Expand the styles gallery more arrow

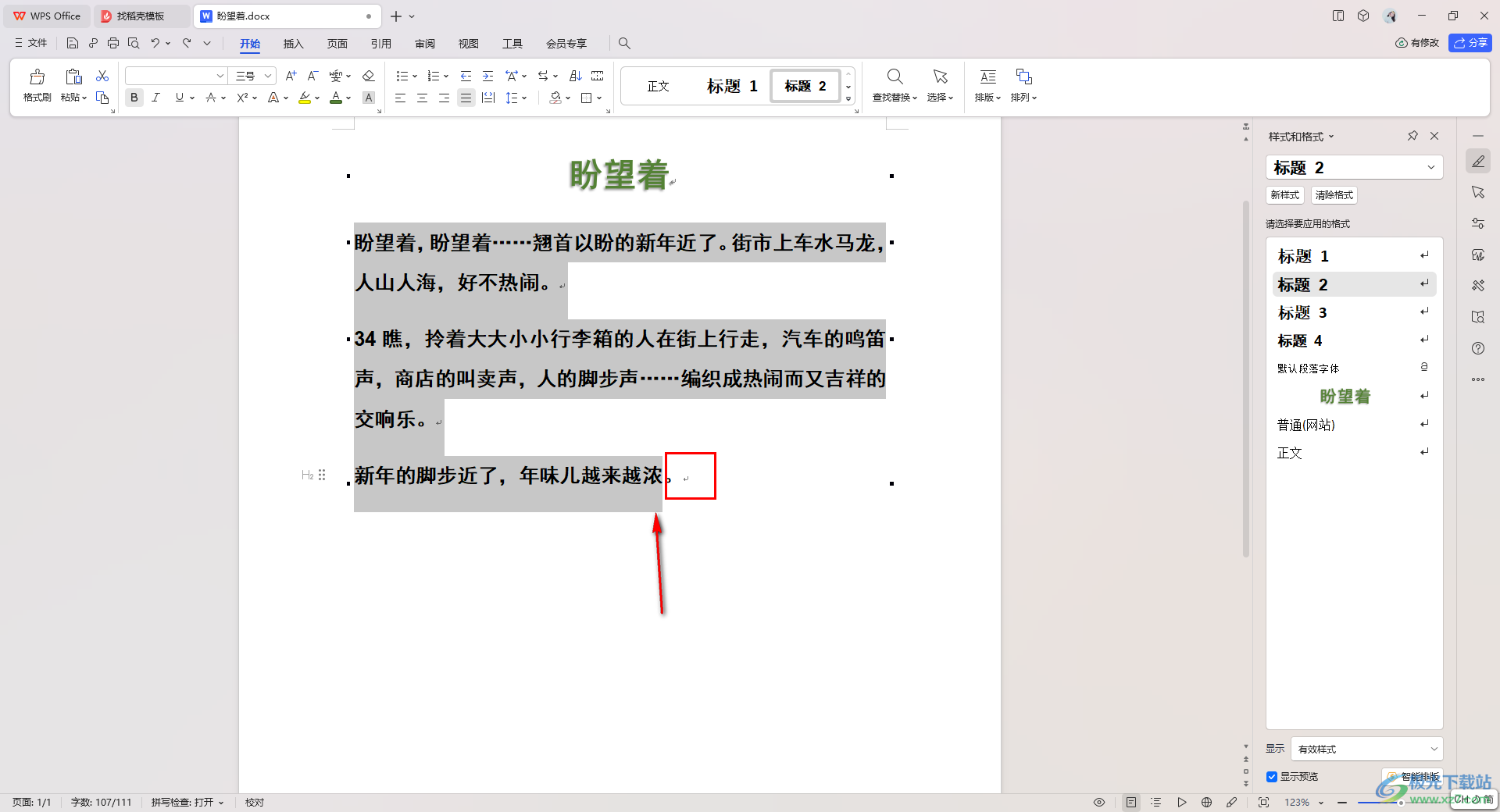pos(848,99)
